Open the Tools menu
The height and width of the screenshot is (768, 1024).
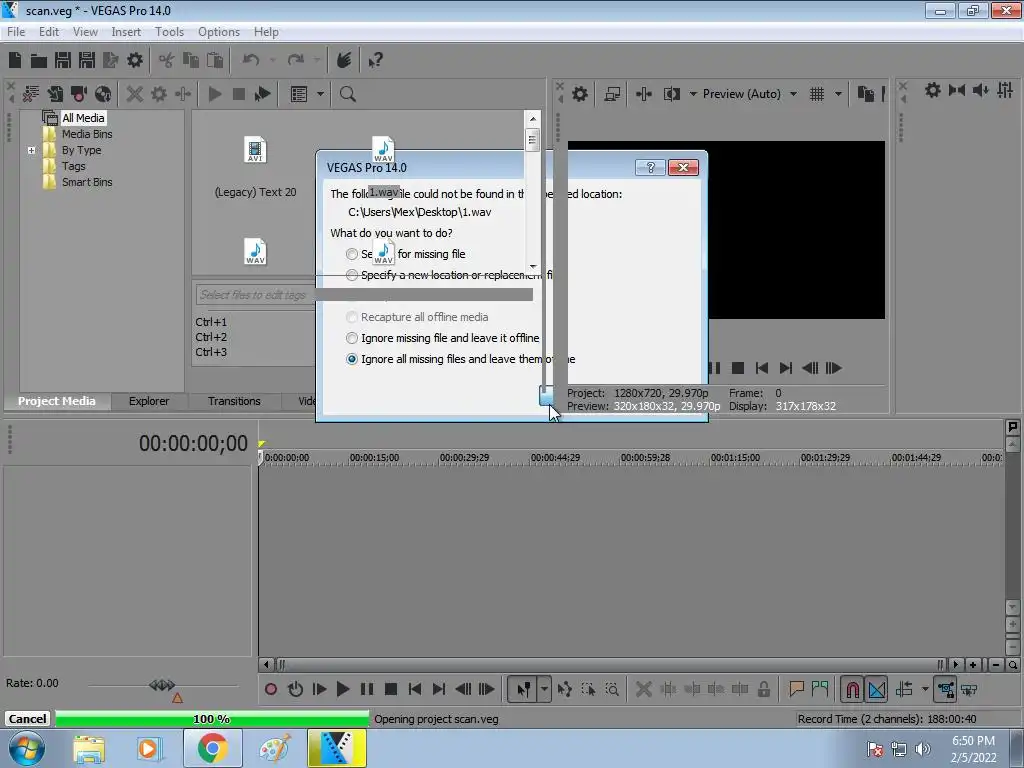[x=169, y=32]
